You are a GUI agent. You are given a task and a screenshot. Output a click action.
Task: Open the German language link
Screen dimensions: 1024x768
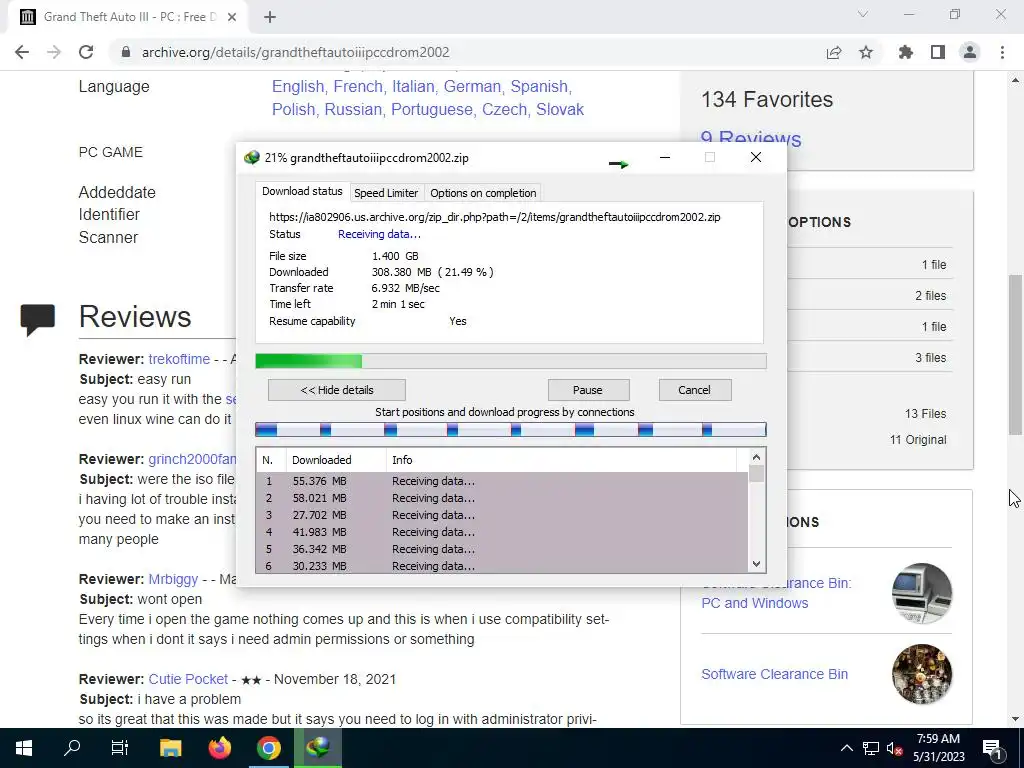tap(472, 86)
